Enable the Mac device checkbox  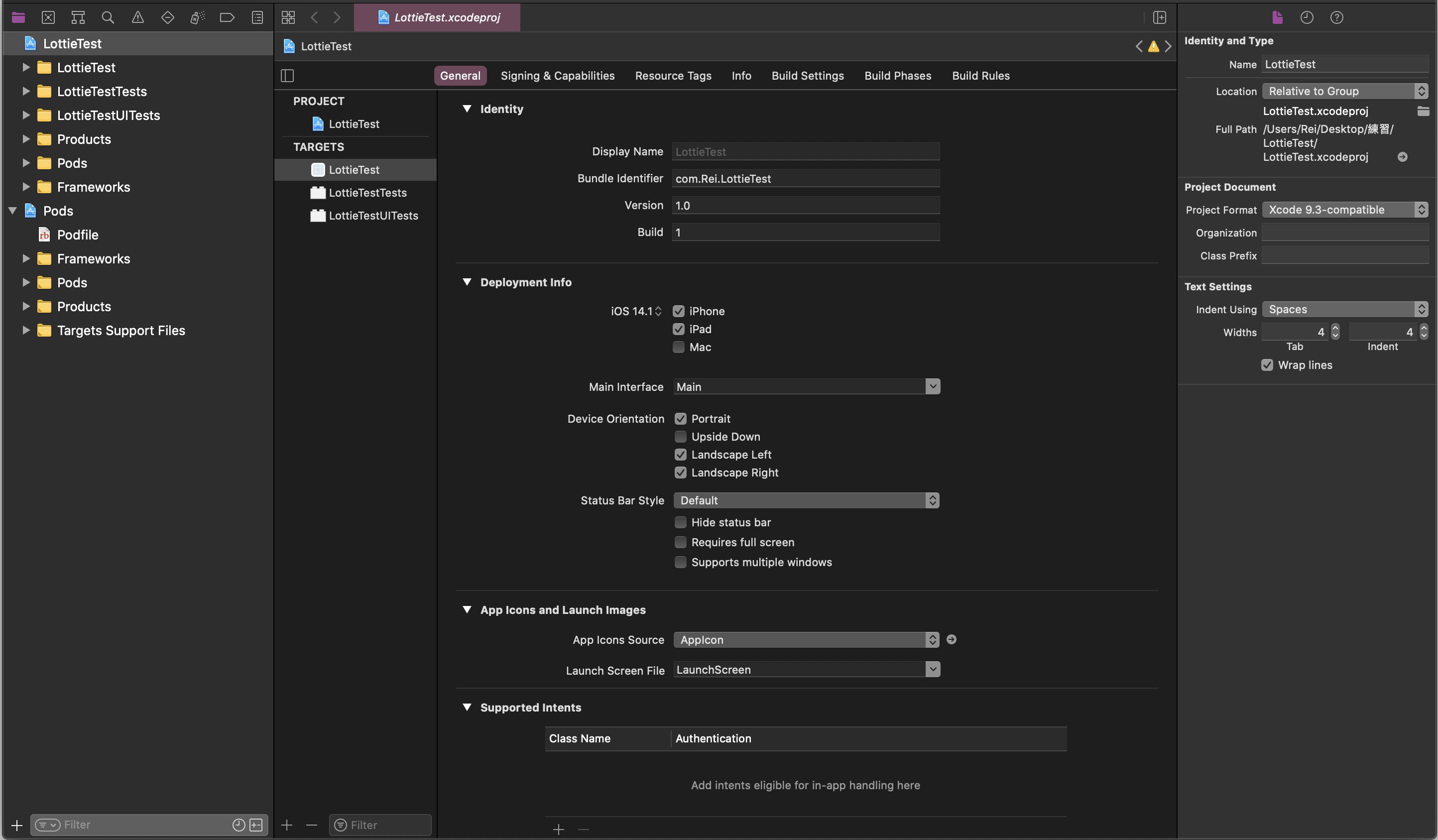679,347
